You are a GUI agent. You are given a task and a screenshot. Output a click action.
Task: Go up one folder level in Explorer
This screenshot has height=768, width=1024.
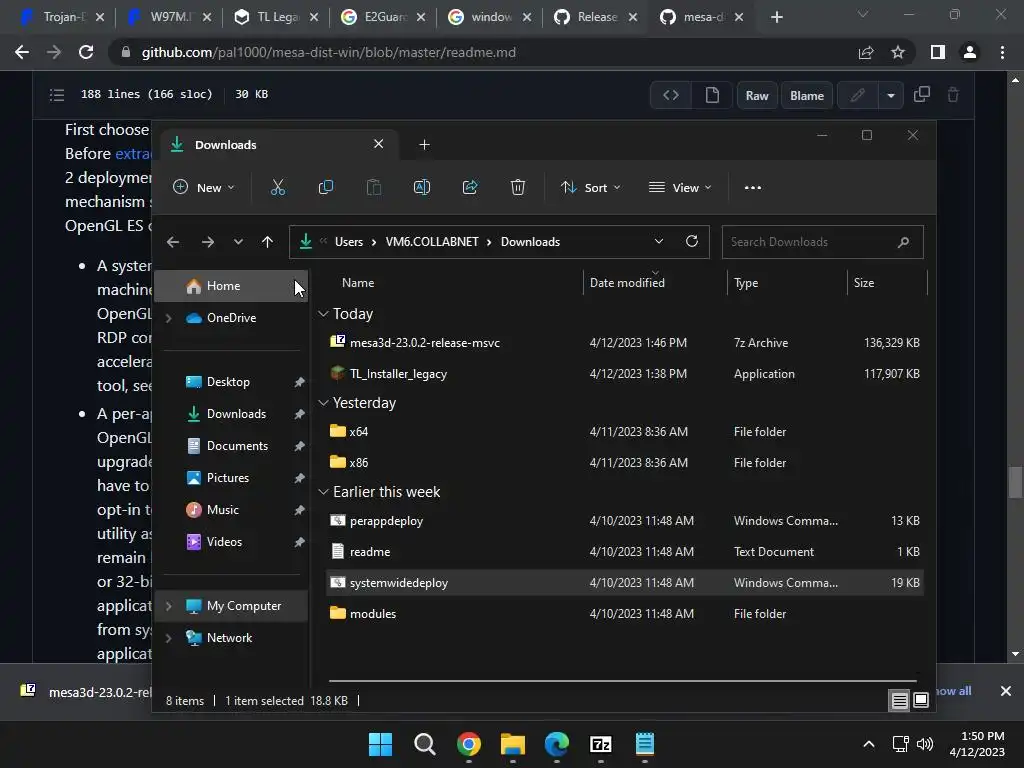tap(267, 242)
